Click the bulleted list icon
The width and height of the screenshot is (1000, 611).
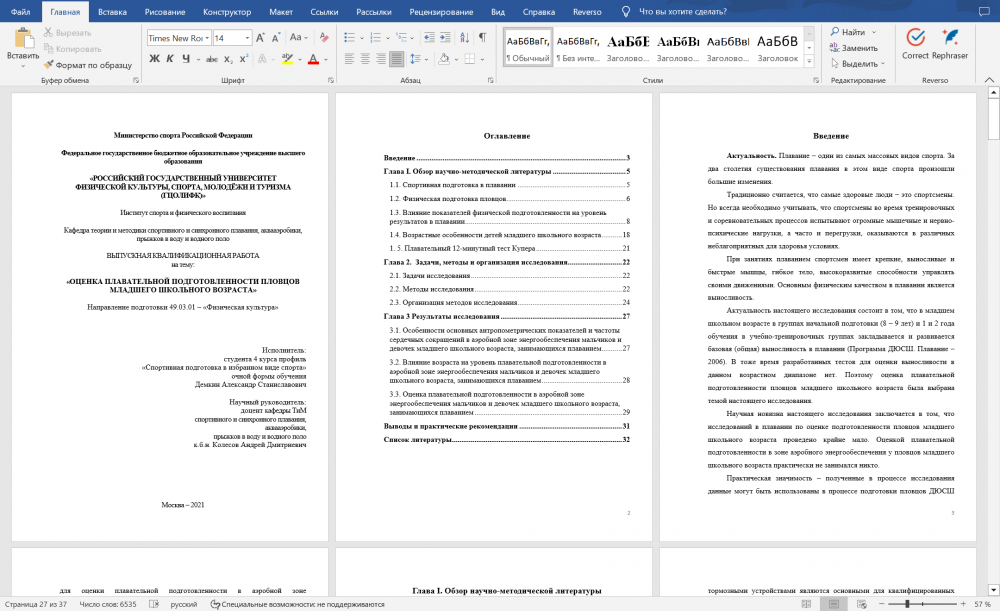click(x=349, y=38)
